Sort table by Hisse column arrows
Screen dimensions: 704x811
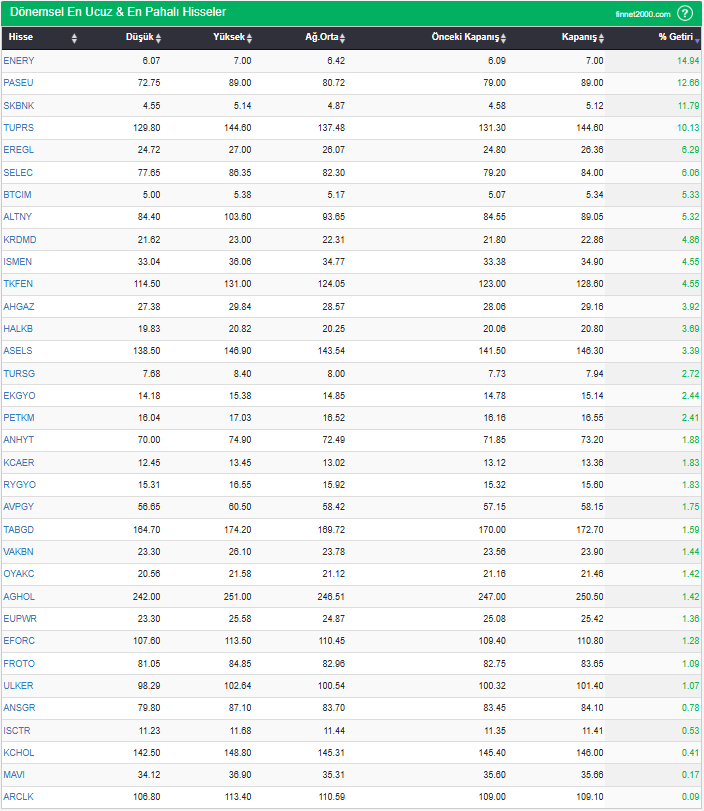pyautogui.click(x=74, y=38)
